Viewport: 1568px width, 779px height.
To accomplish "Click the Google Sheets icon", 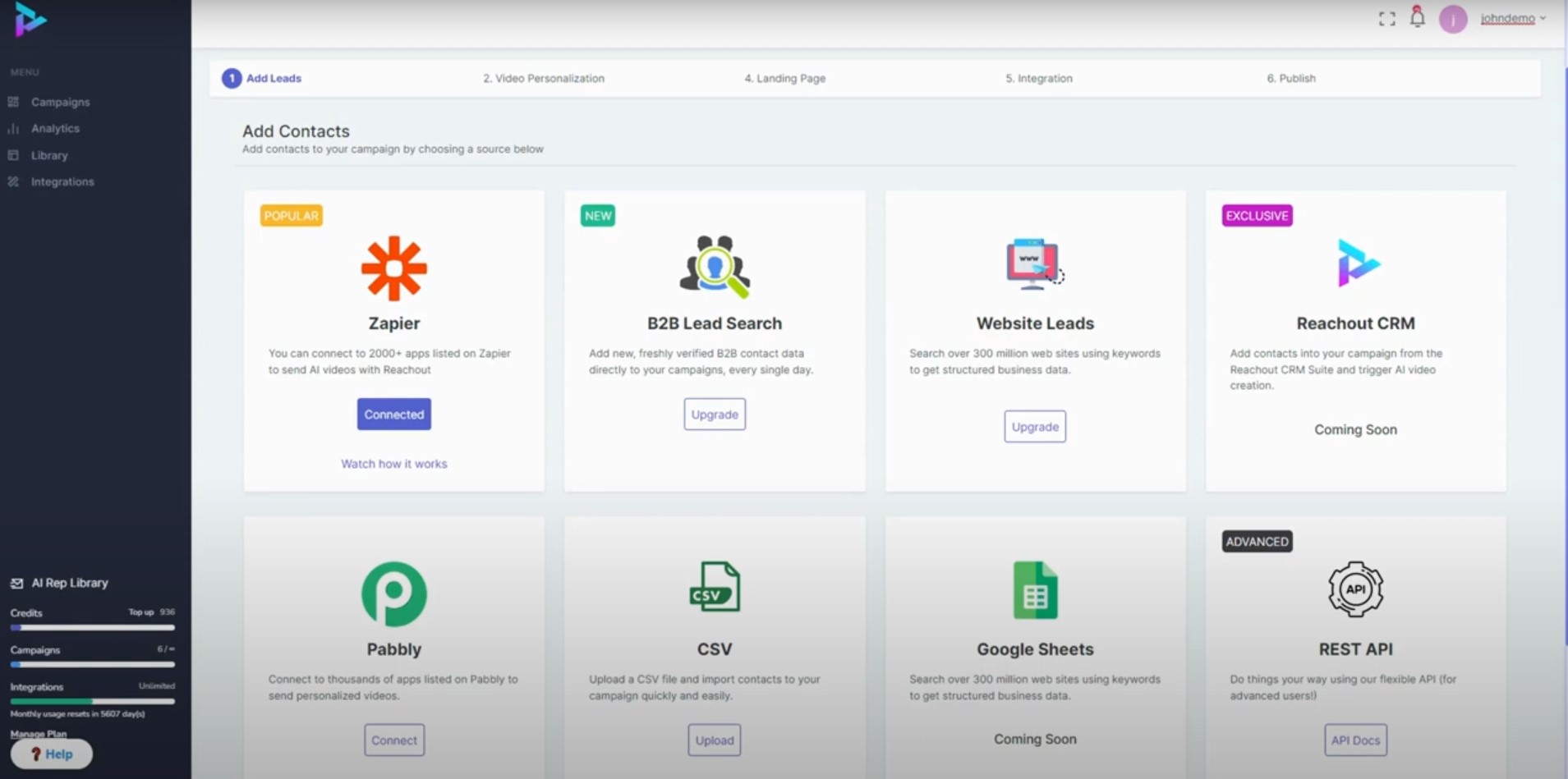I will (x=1035, y=590).
